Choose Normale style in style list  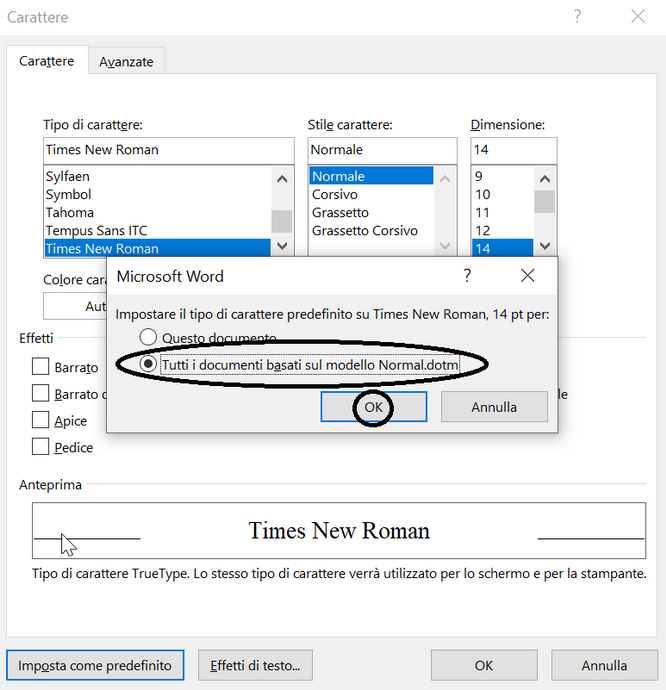point(371,176)
